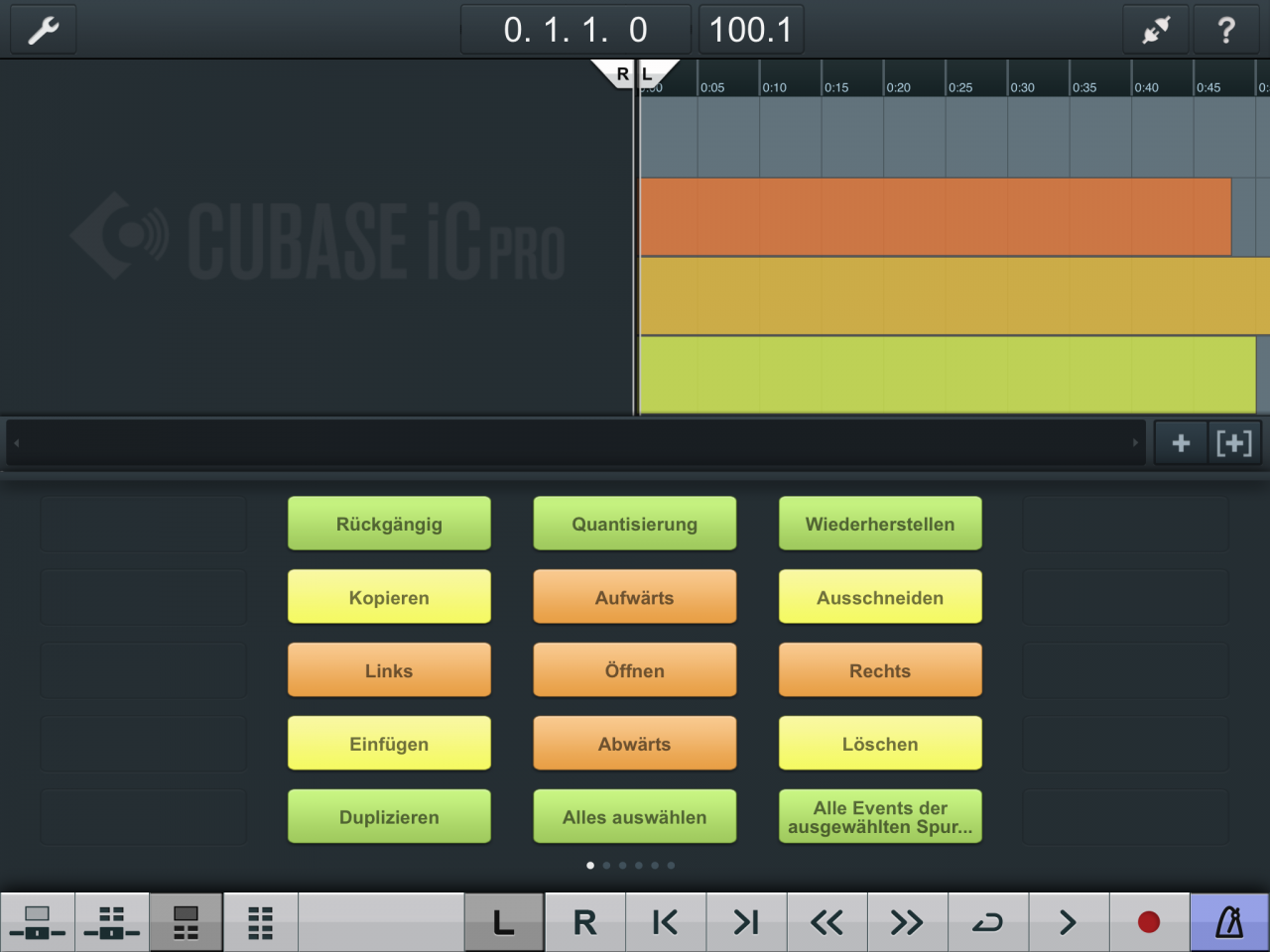Viewport: 1270px width, 952px height.
Task: Click the Quantisierung button
Action: click(635, 524)
